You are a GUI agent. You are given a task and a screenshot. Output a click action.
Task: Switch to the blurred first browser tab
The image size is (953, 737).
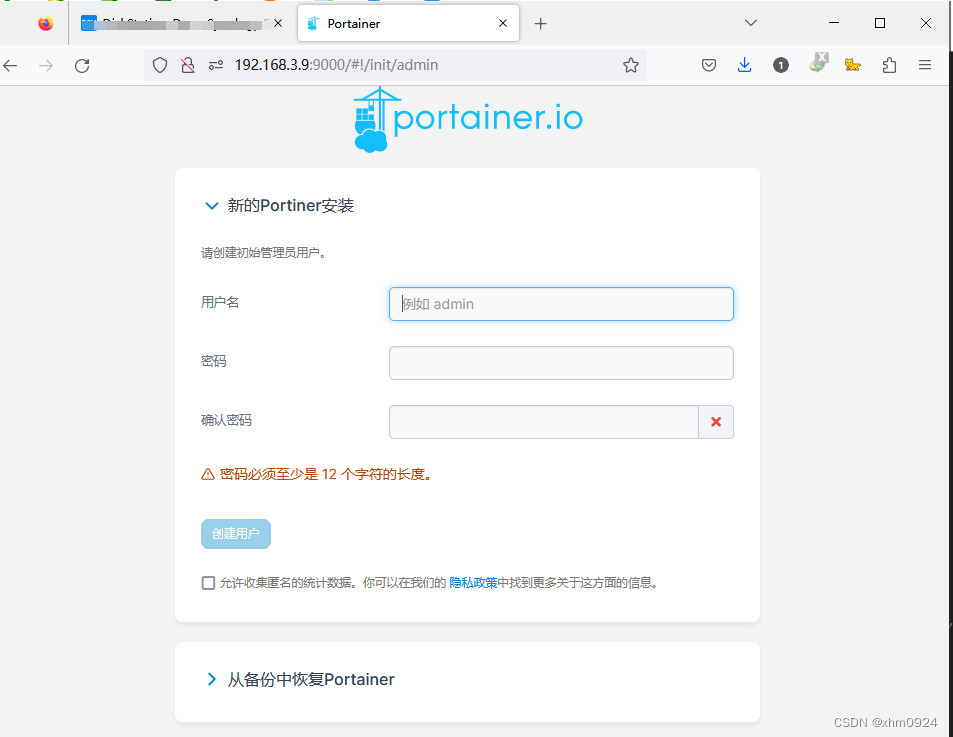coord(182,24)
